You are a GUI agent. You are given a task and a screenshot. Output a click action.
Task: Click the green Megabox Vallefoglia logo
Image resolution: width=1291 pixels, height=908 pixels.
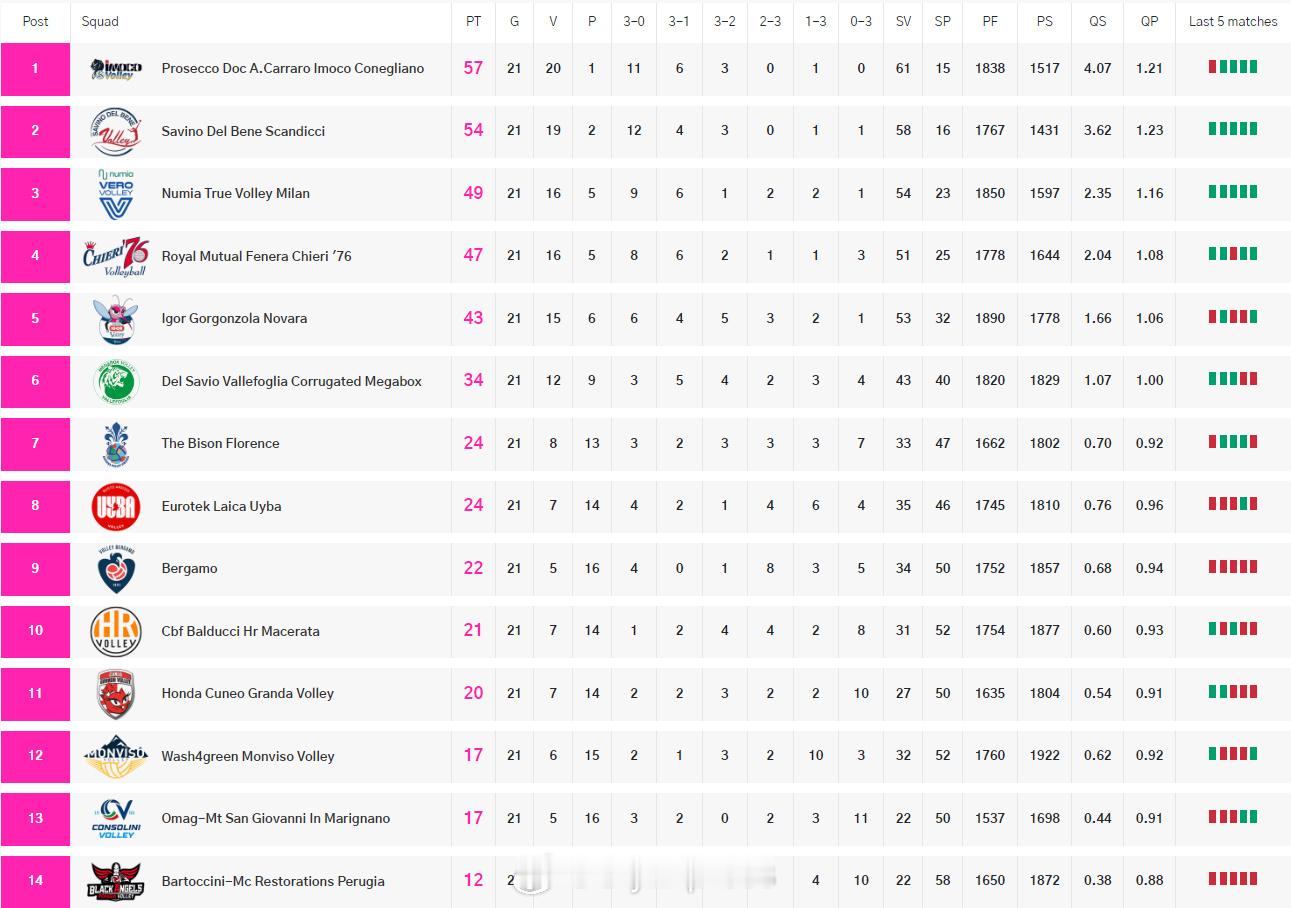tap(116, 381)
